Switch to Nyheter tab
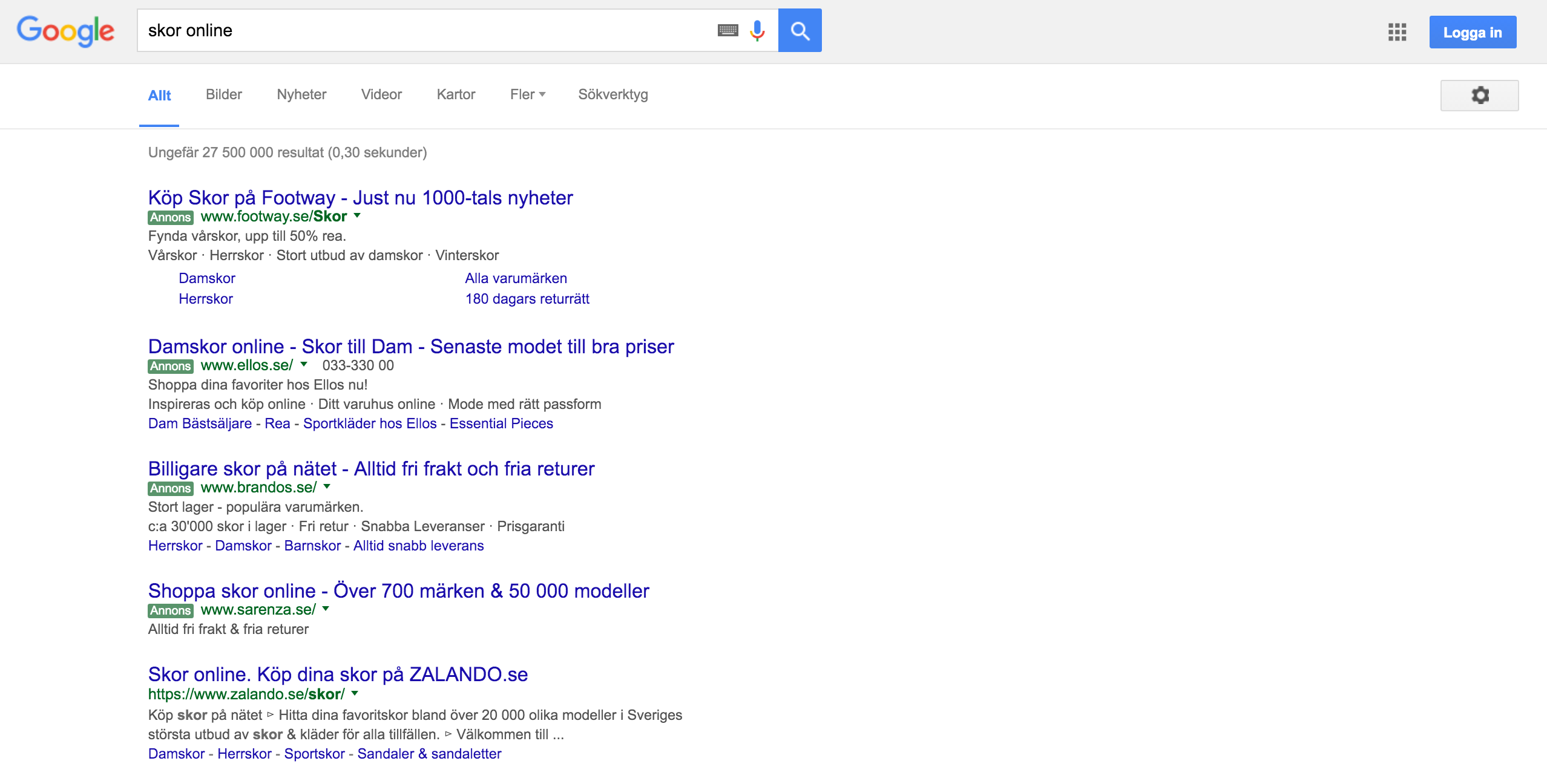 (301, 94)
